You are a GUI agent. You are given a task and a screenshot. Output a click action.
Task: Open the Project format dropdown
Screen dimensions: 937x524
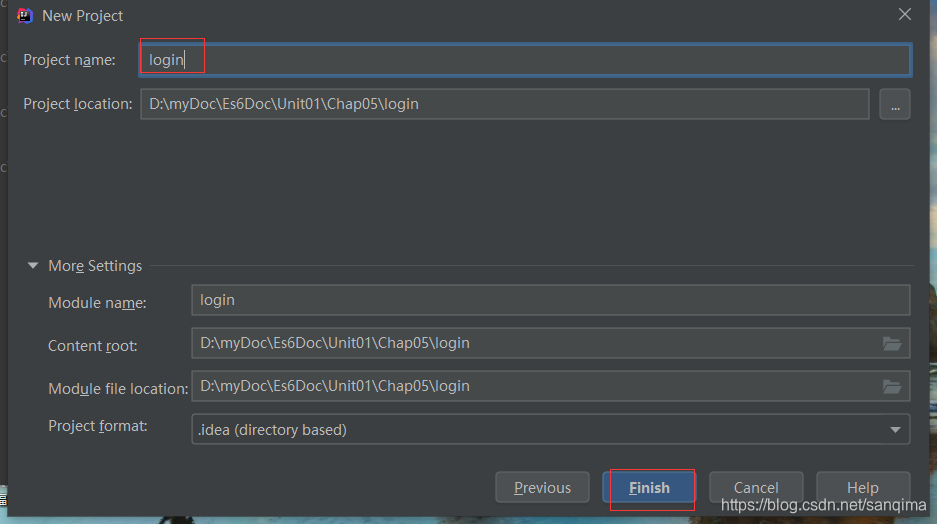point(550,429)
